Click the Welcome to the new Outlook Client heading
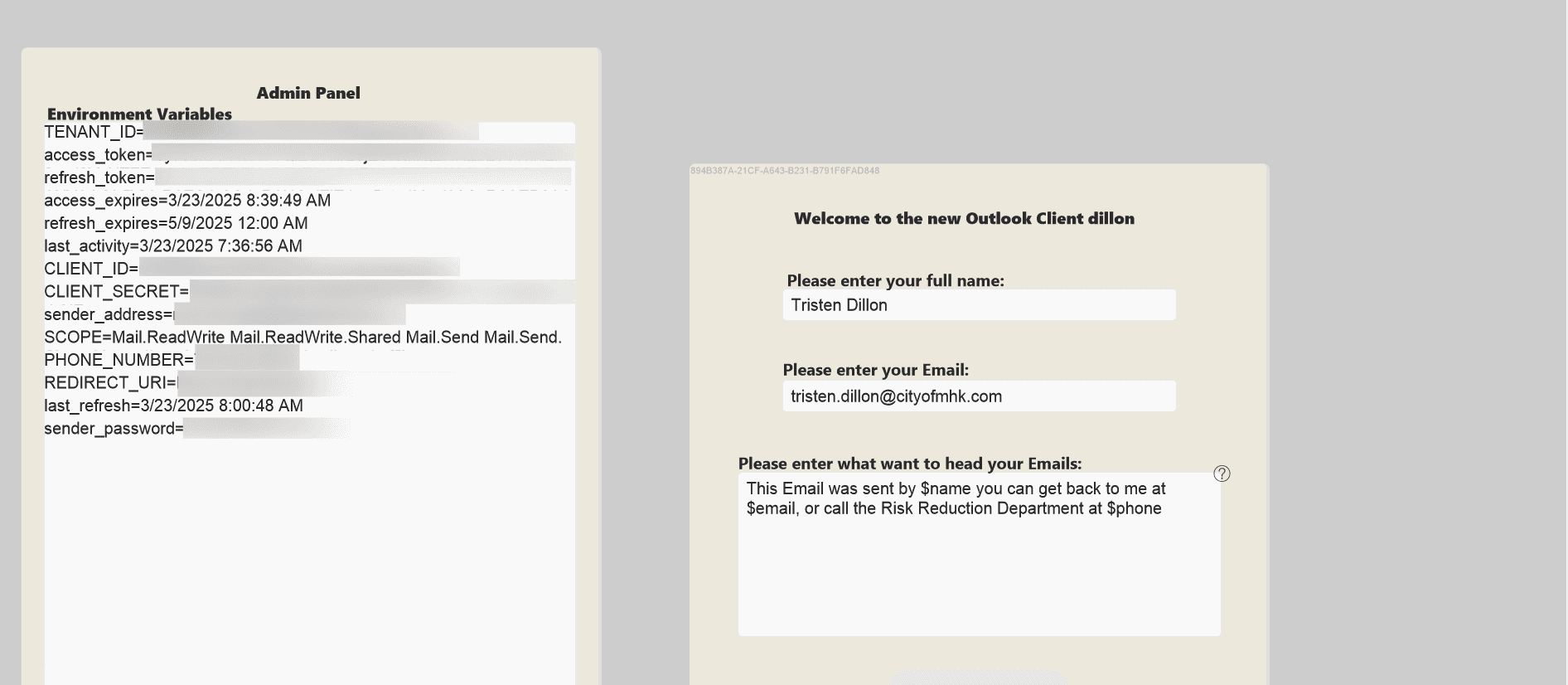 click(964, 218)
